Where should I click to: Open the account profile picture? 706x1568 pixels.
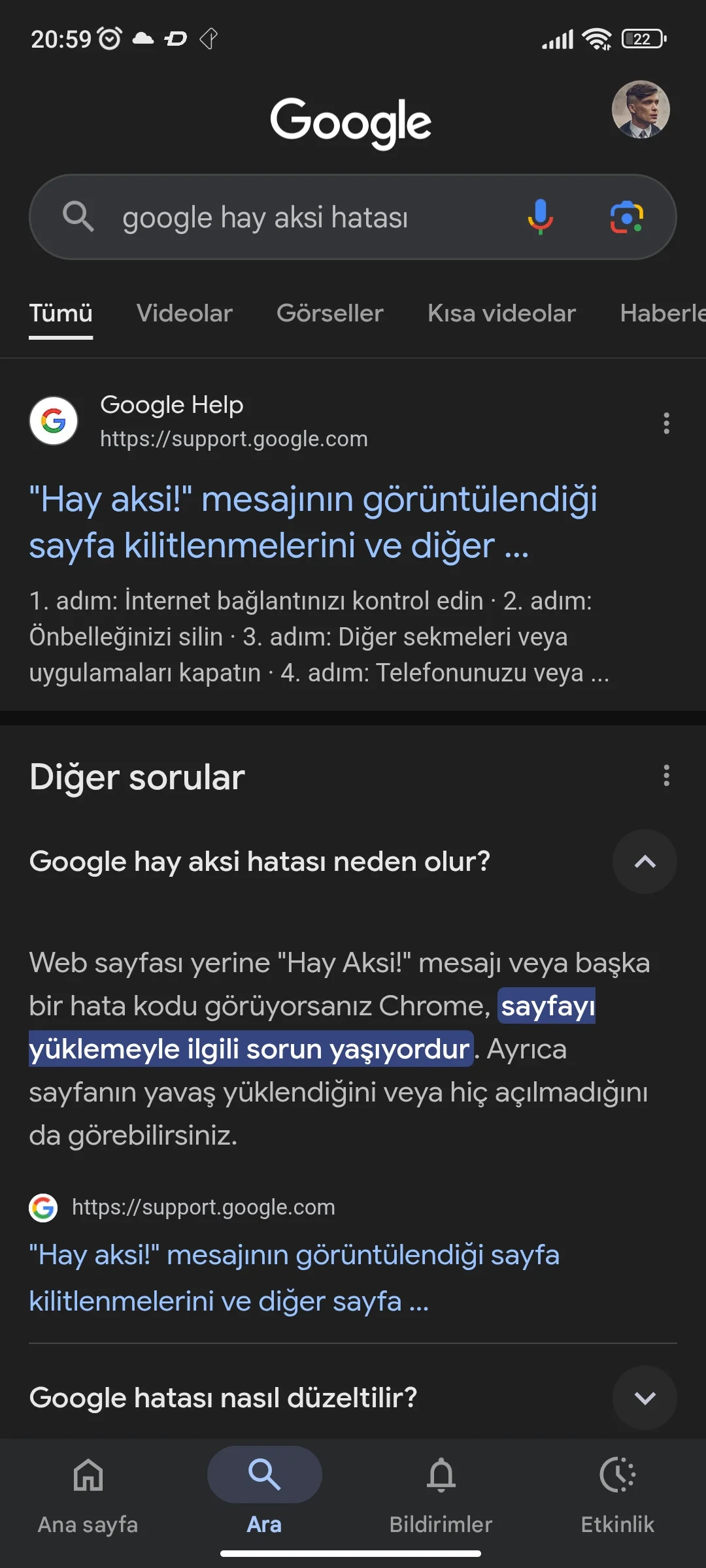(x=640, y=109)
